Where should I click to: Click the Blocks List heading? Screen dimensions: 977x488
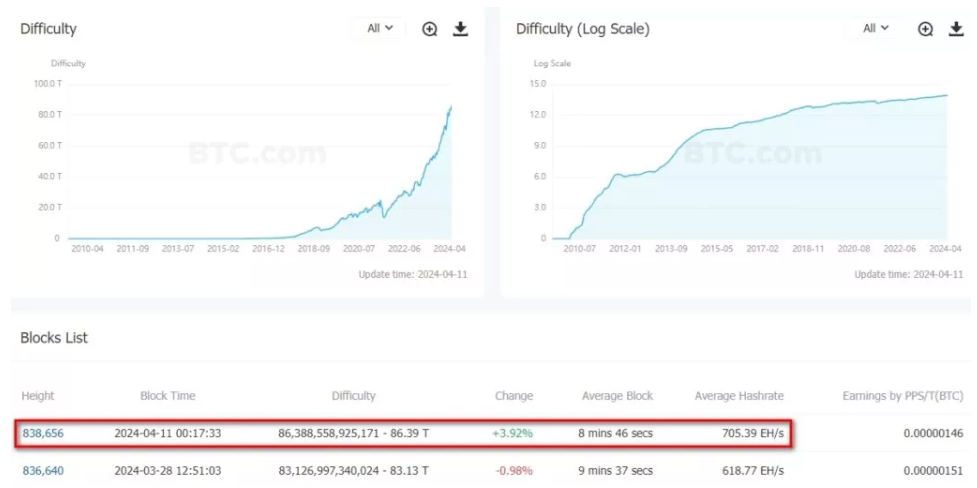pos(54,338)
